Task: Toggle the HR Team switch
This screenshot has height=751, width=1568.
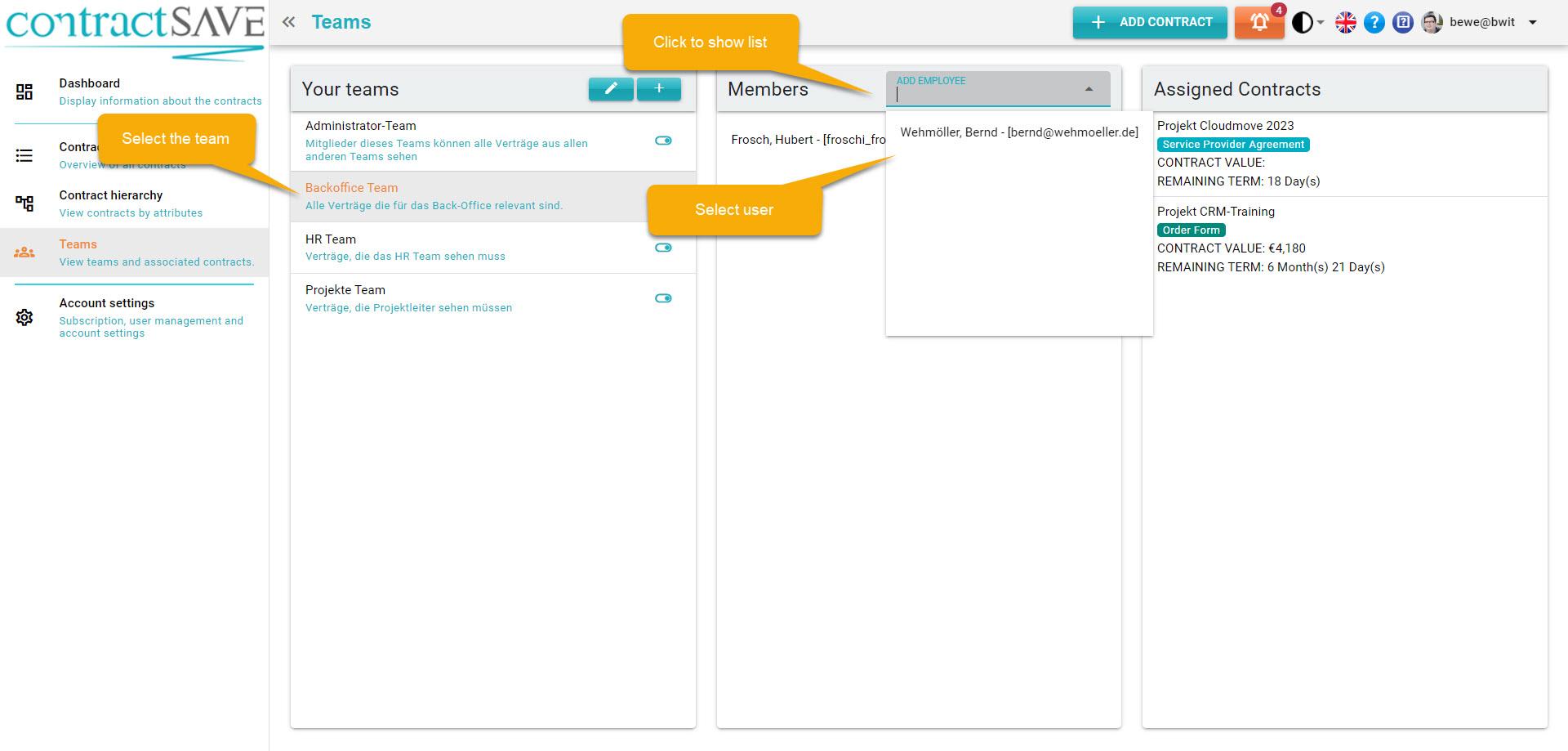Action: pyautogui.click(x=663, y=248)
